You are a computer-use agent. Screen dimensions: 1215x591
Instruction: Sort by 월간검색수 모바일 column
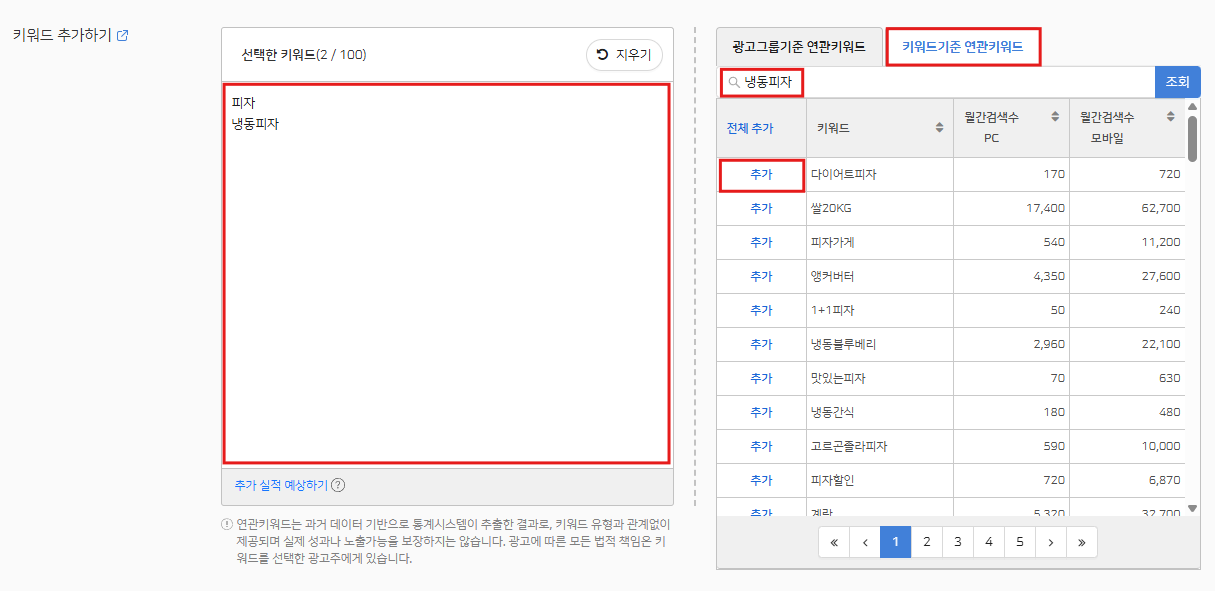[1171, 118]
